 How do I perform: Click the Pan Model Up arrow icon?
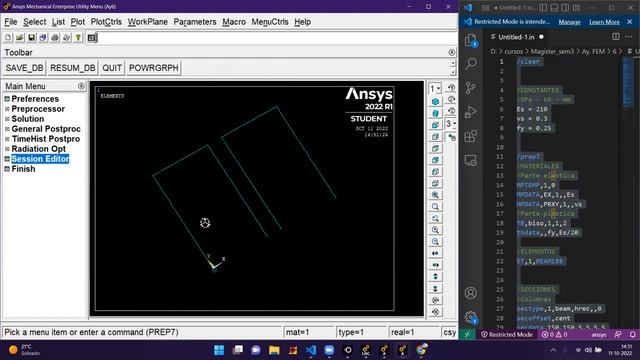click(x=435, y=277)
